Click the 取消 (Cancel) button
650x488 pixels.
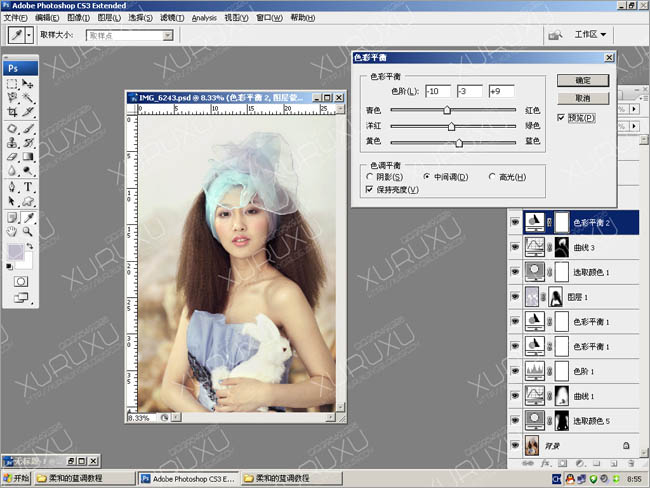click(583, 98)
